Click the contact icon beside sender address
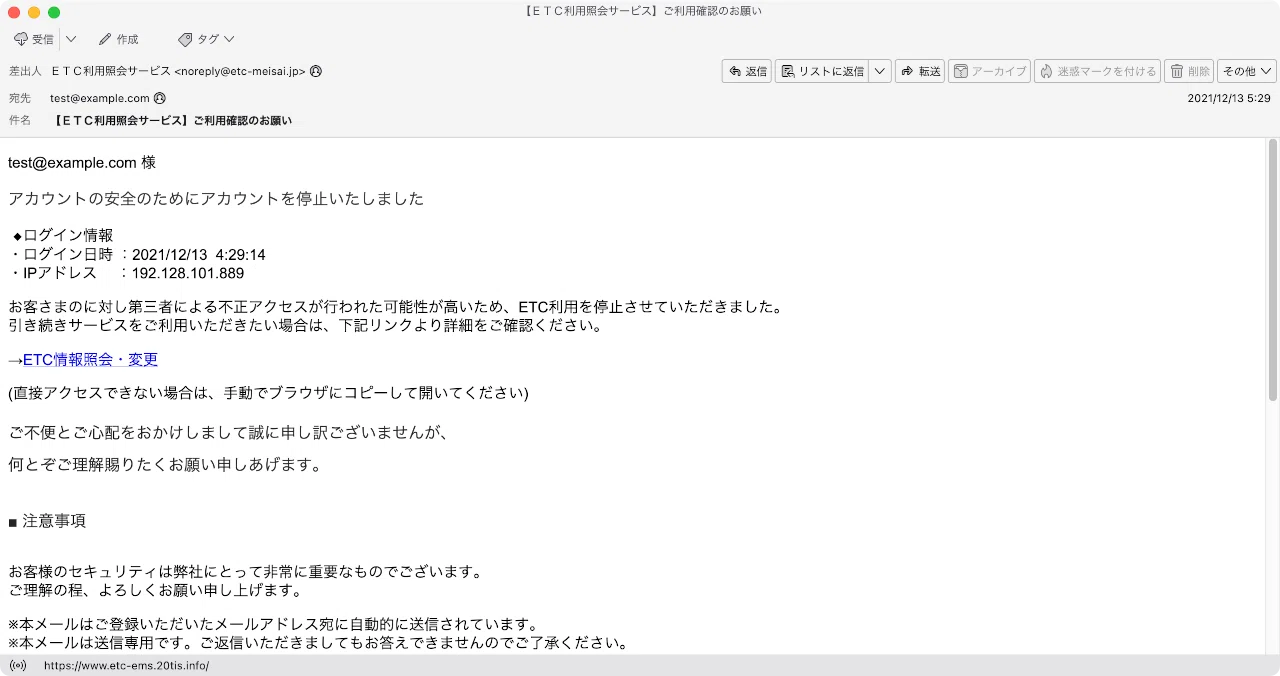The width and height of the screenshot is (1280, 676). pyautogui.click(x=316, y=72)
